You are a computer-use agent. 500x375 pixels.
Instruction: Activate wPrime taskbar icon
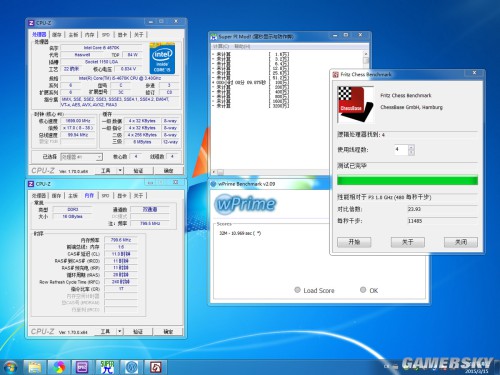131,367
